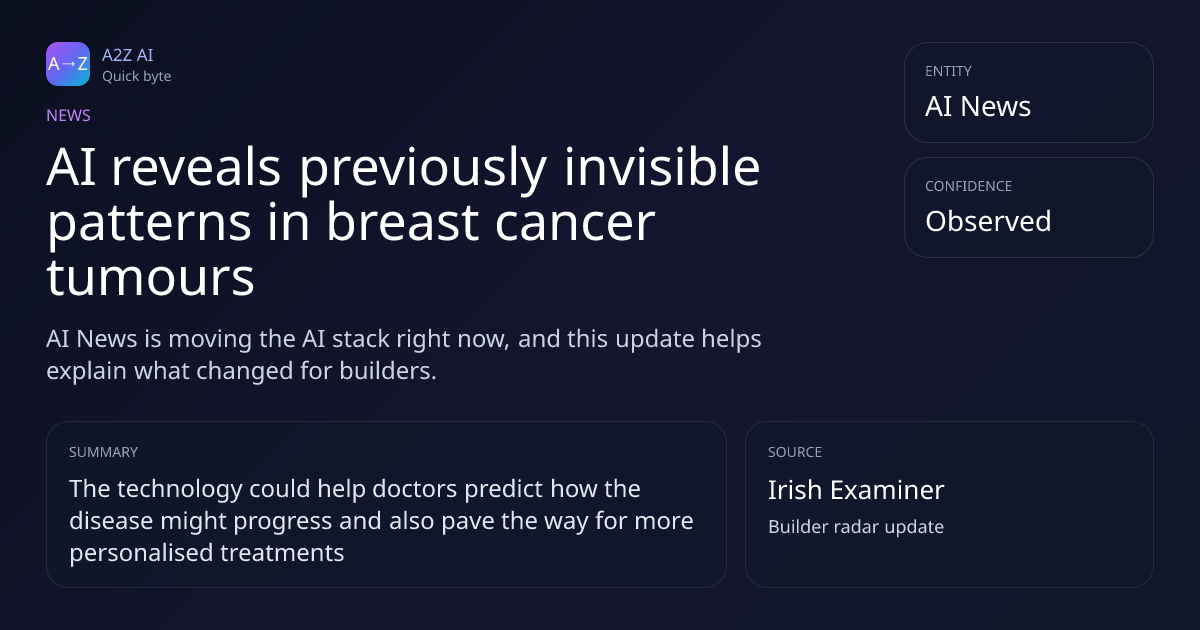The height and width of the screenshot is (630, 1200).
Task: Click the SOURCE heading label
Action: (x=795, y=452)
